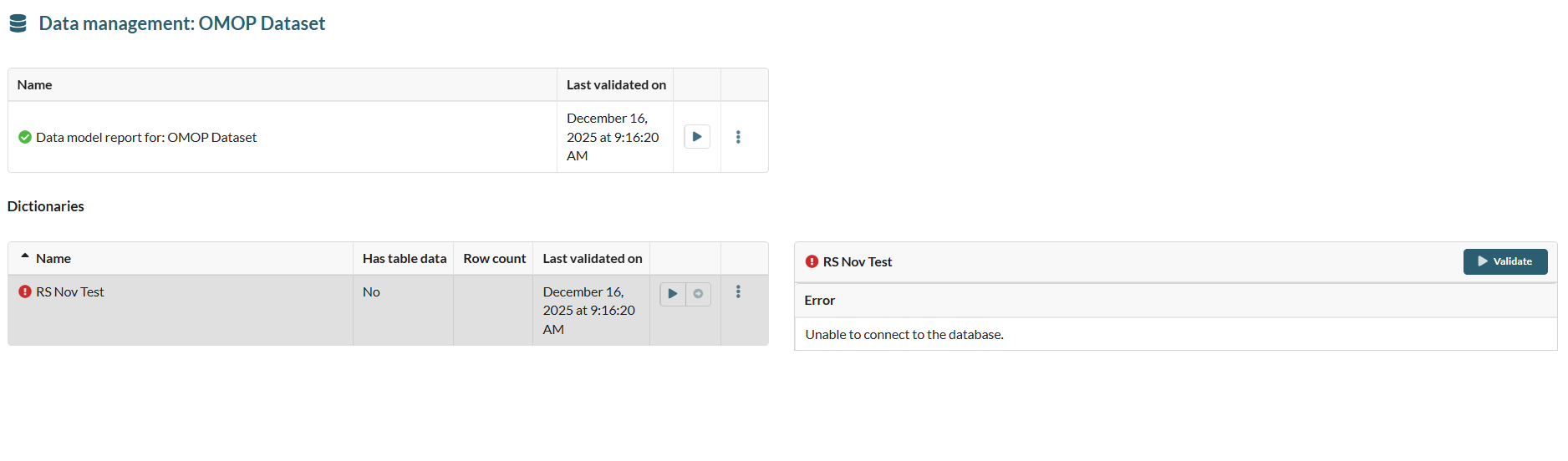Click the green check icon for data model report
Image resolution: width=1568 pixels, height=461 pixels.
pos(25,137)
